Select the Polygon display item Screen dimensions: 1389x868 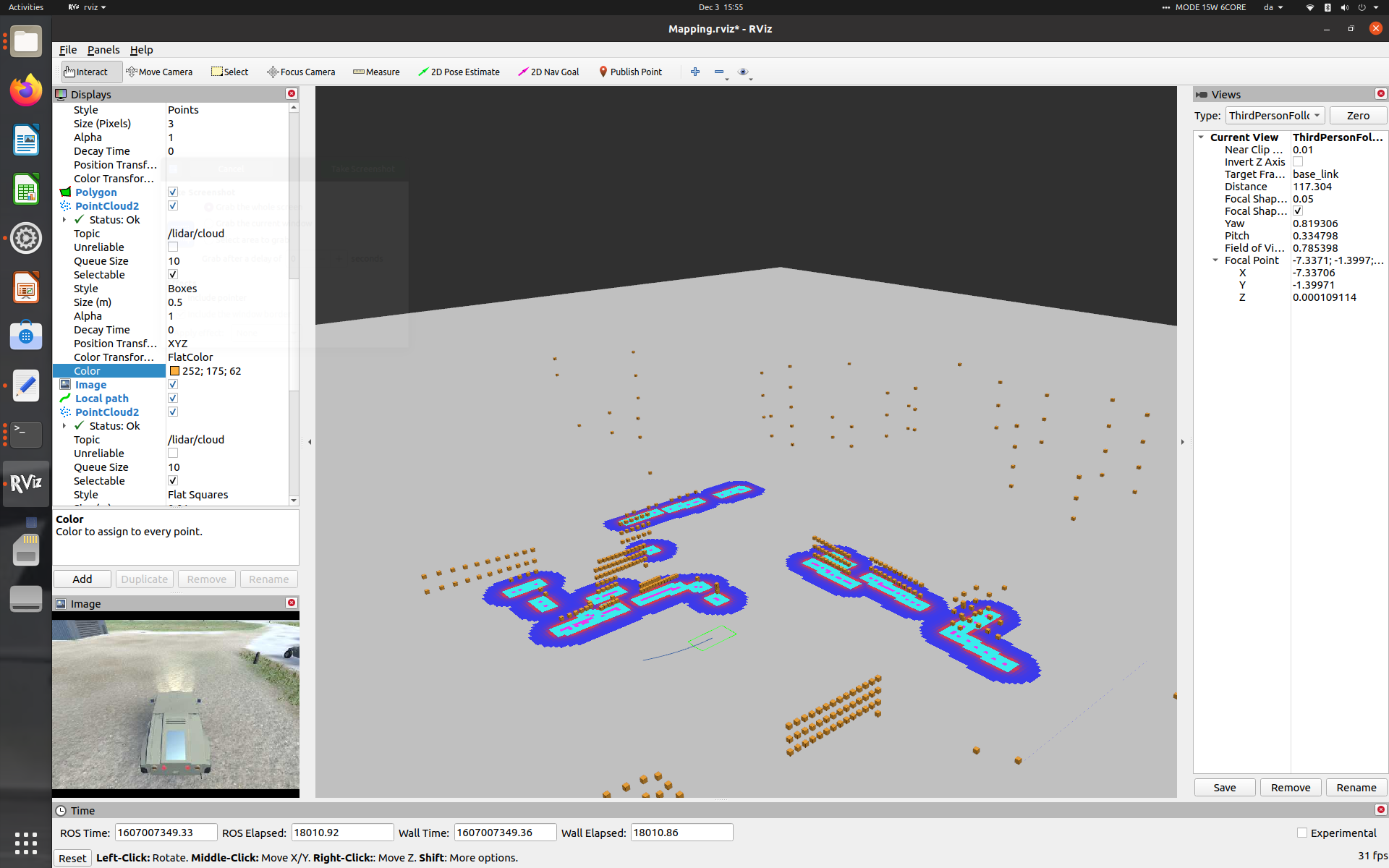(95, 192)
